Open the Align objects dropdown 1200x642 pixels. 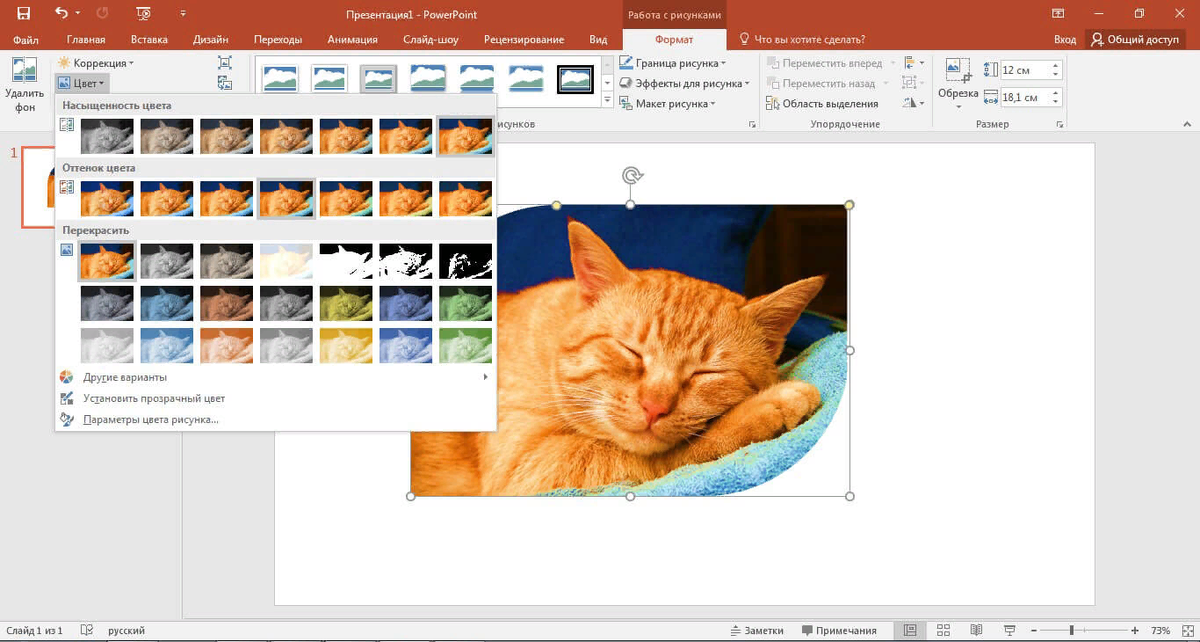913,63
